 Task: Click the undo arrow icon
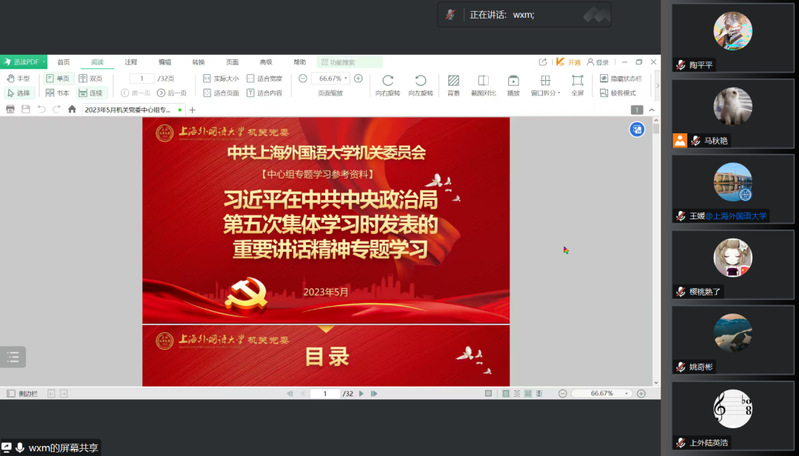point(41,109)
